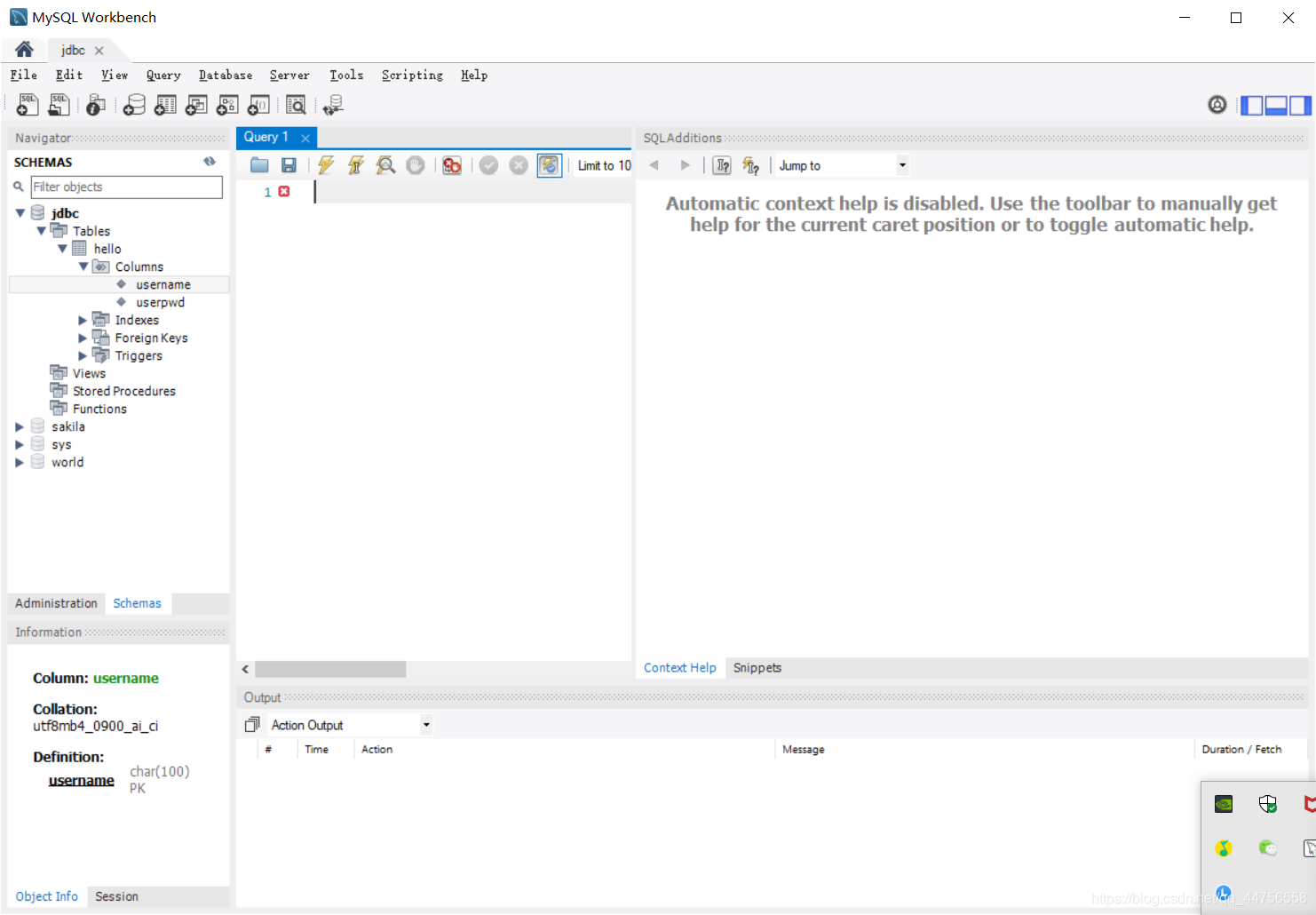Toggle continue on script error
Image resolution: width=1316 pixels, height=915 pixels.
[x=452, y=165]
